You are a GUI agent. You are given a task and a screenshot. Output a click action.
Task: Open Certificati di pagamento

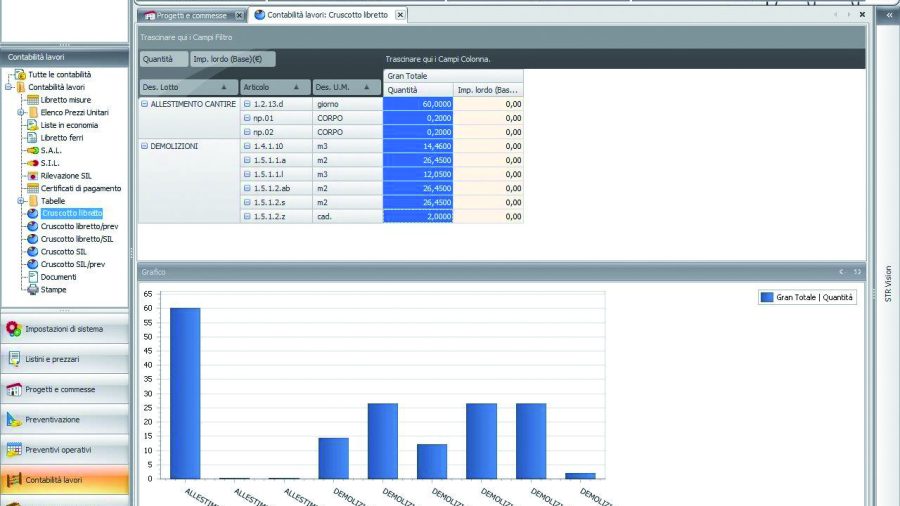[80, 188]
